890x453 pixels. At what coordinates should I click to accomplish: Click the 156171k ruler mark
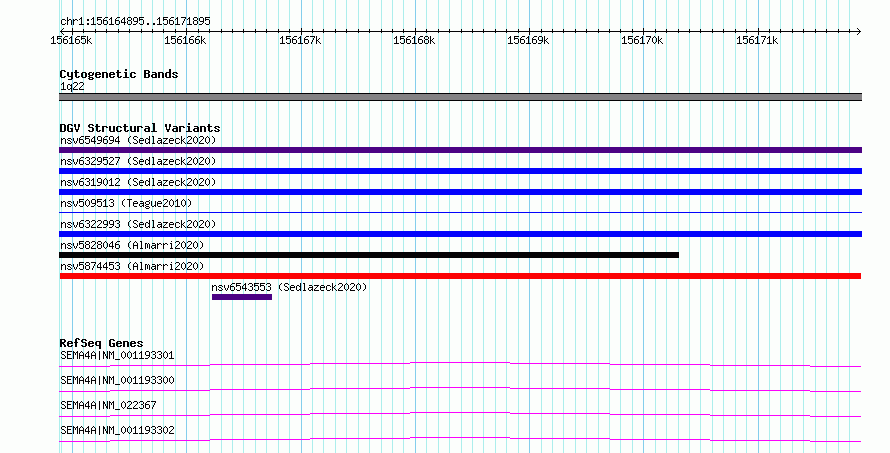pyautogui.click(x=757, y=41)
